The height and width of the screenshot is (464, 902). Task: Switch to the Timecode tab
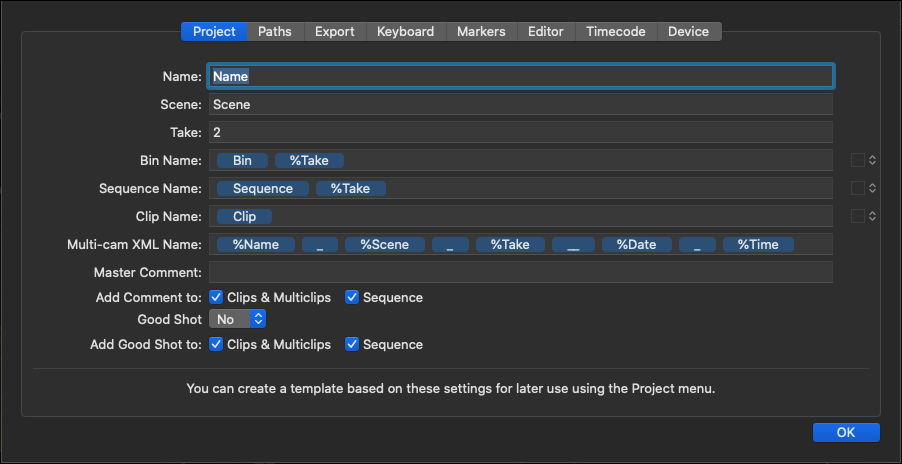coord(616,32)
